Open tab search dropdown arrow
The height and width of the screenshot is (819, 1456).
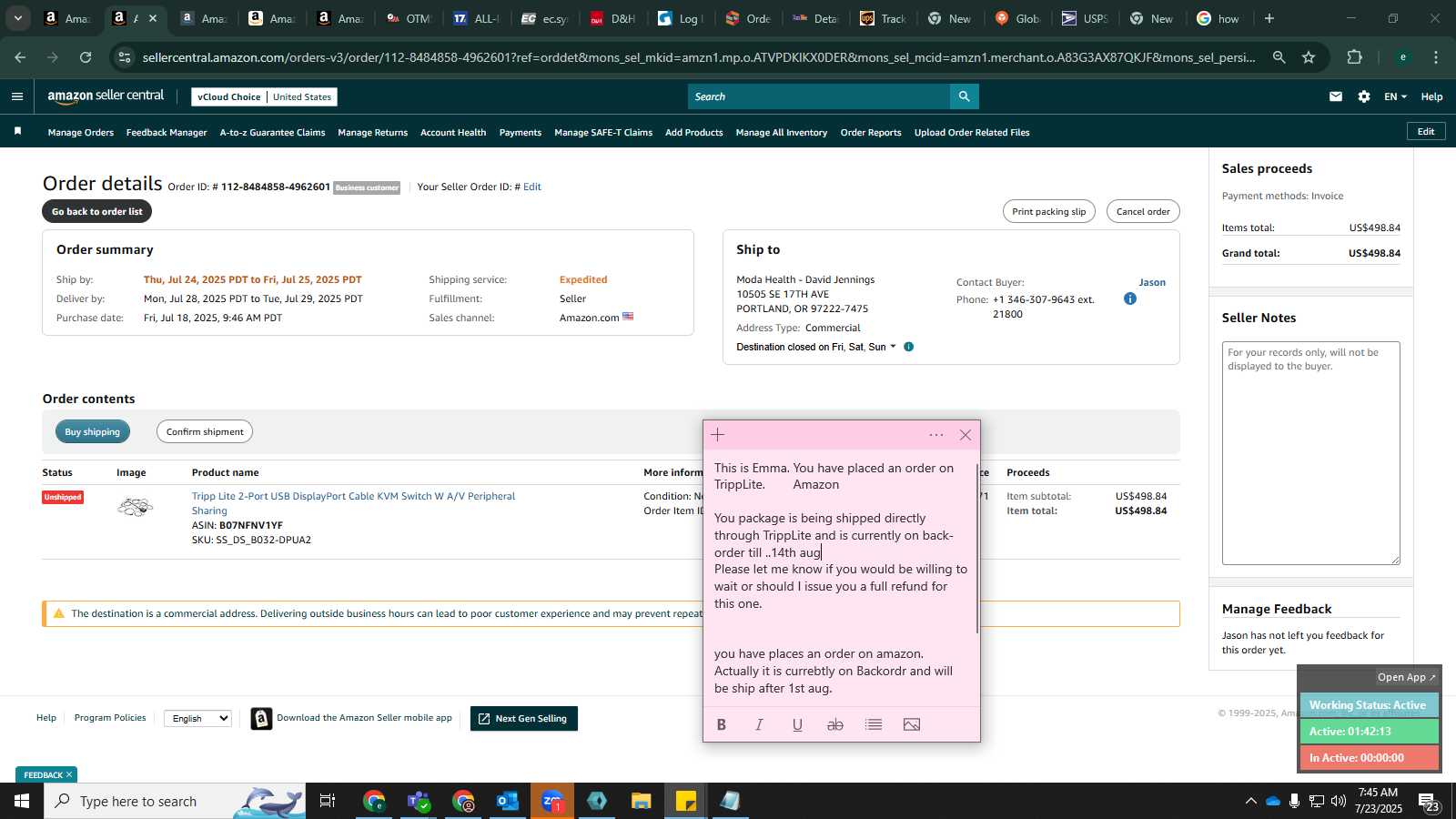click(17, 18)
